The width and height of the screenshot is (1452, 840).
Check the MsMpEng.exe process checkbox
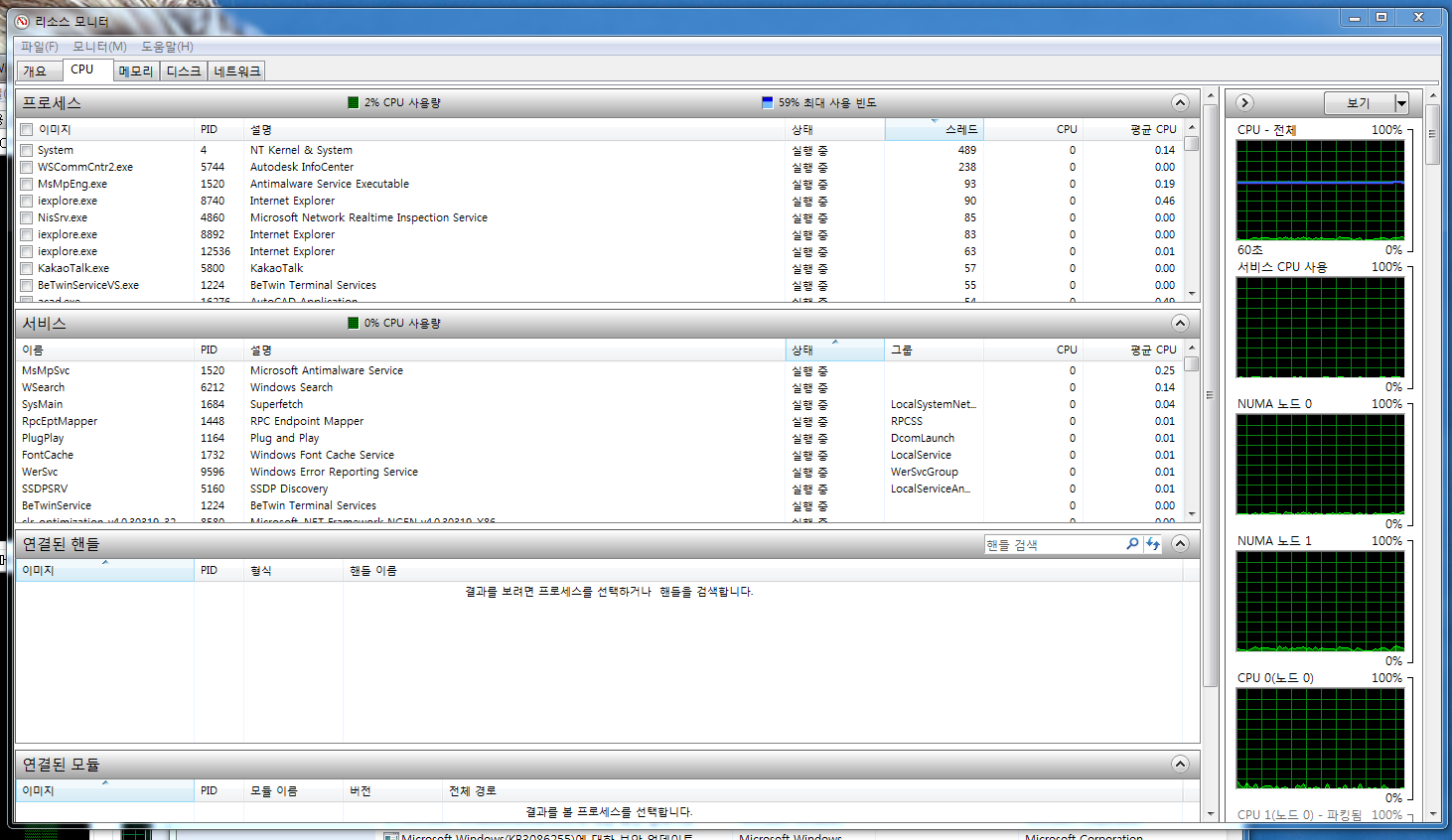pyautogui.click(x=27, y=185)
